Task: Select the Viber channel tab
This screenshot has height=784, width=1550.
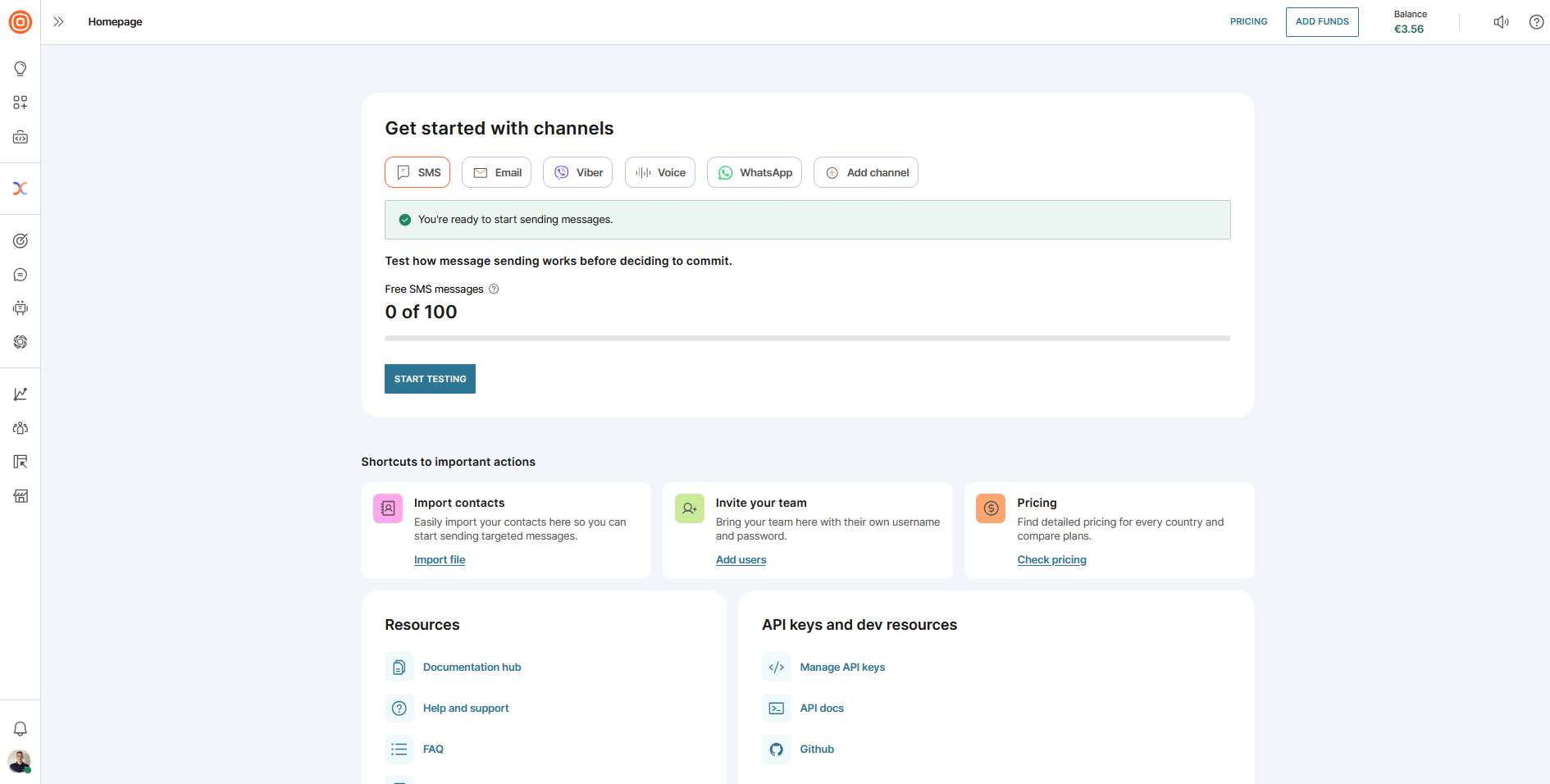Action: 577,172
